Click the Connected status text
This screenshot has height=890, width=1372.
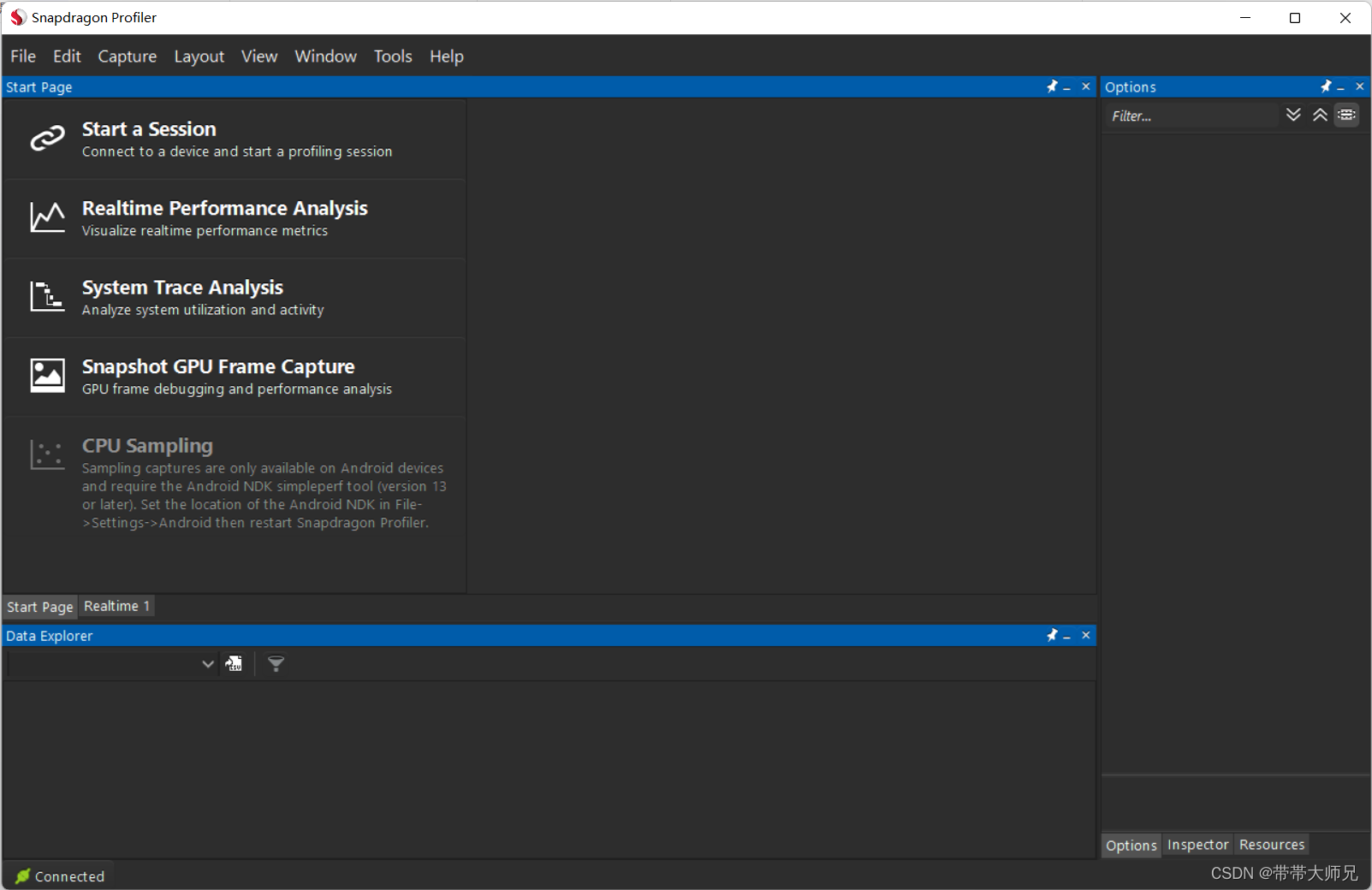69,876
